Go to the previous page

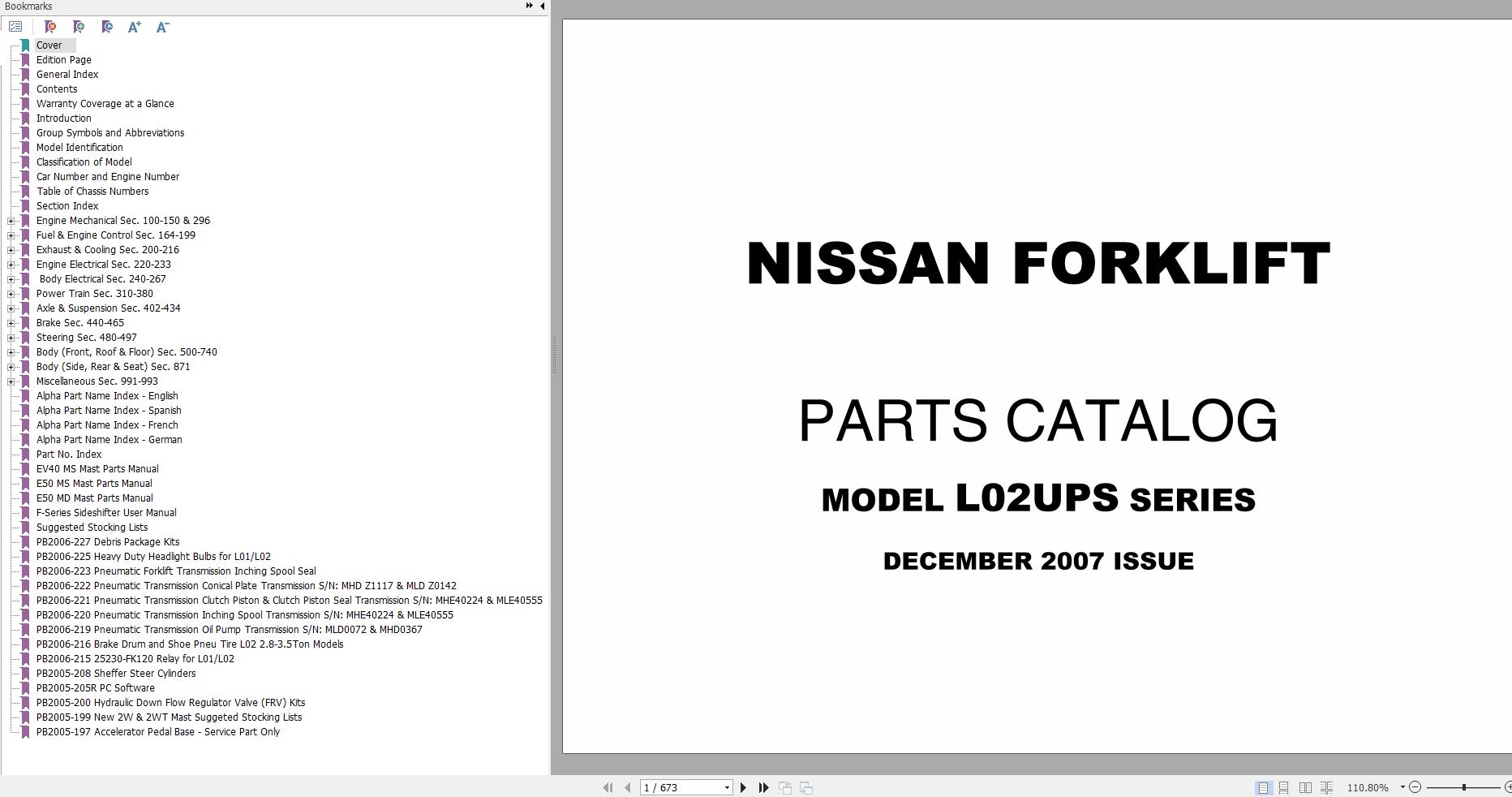[x=628, y=787]
